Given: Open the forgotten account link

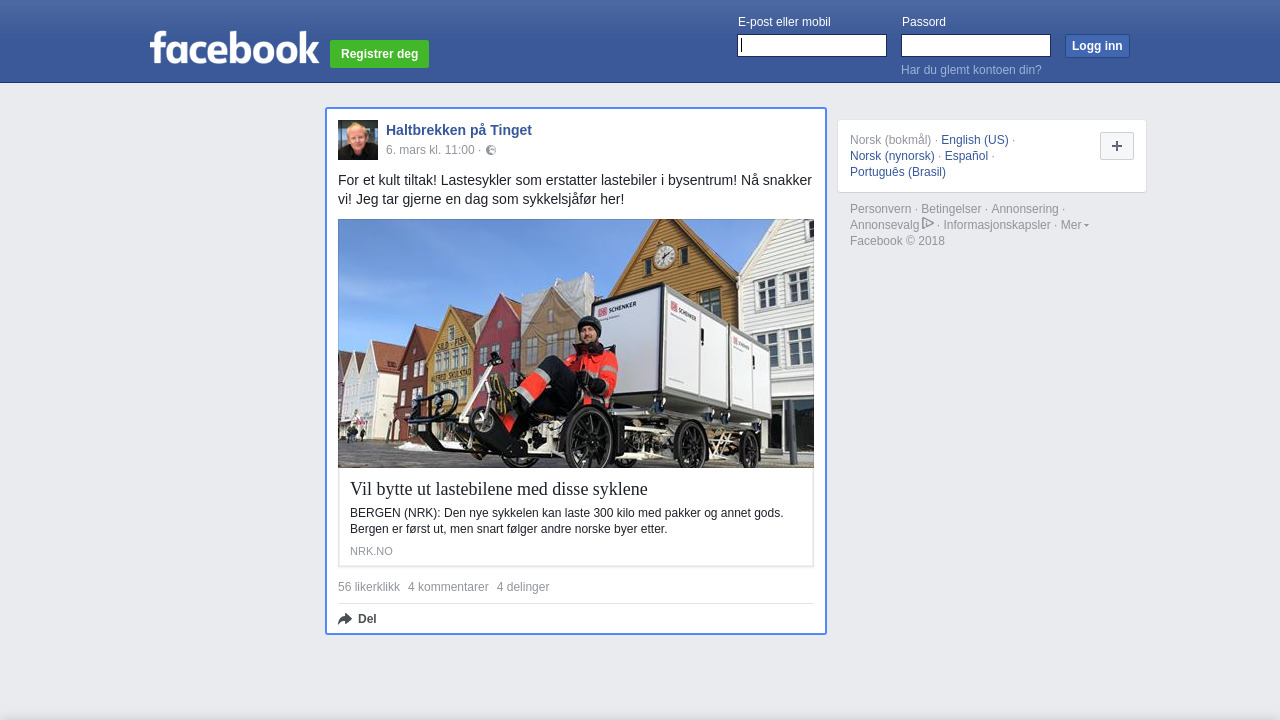Looking at the screenshot, I should click(x=971, y=70).
